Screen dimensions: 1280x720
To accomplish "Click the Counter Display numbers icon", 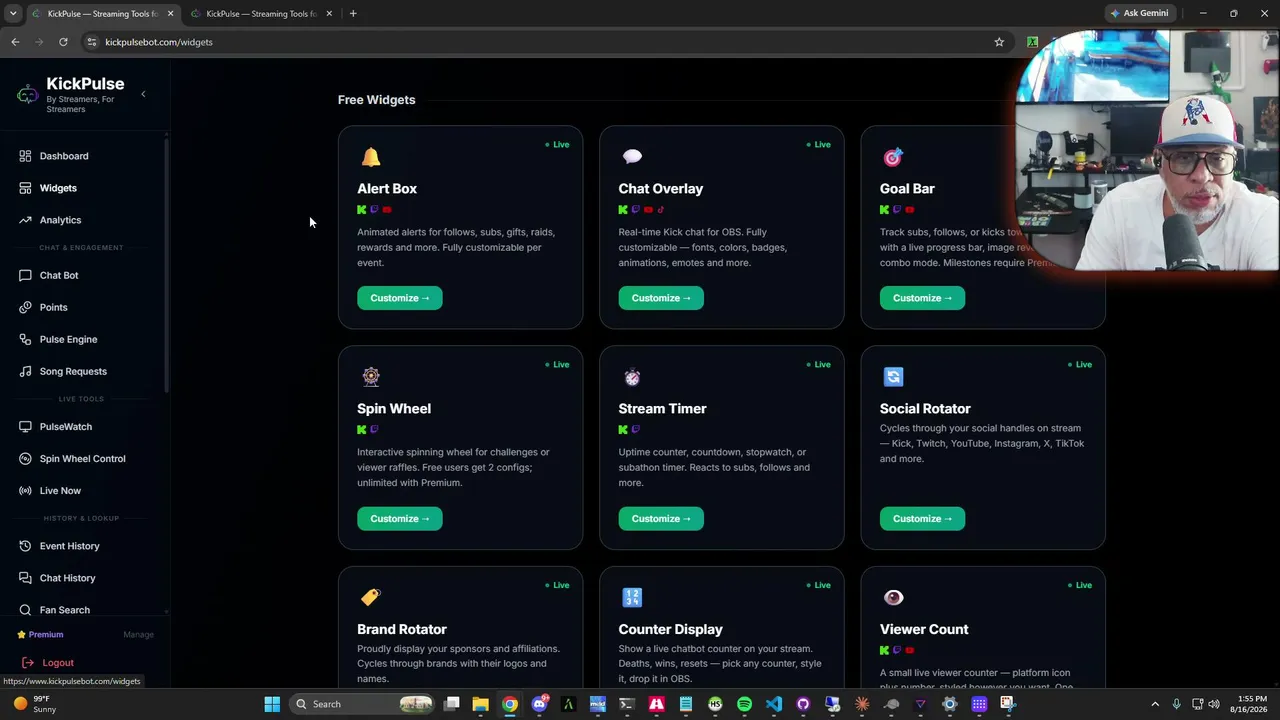I will tap(632, 597).
